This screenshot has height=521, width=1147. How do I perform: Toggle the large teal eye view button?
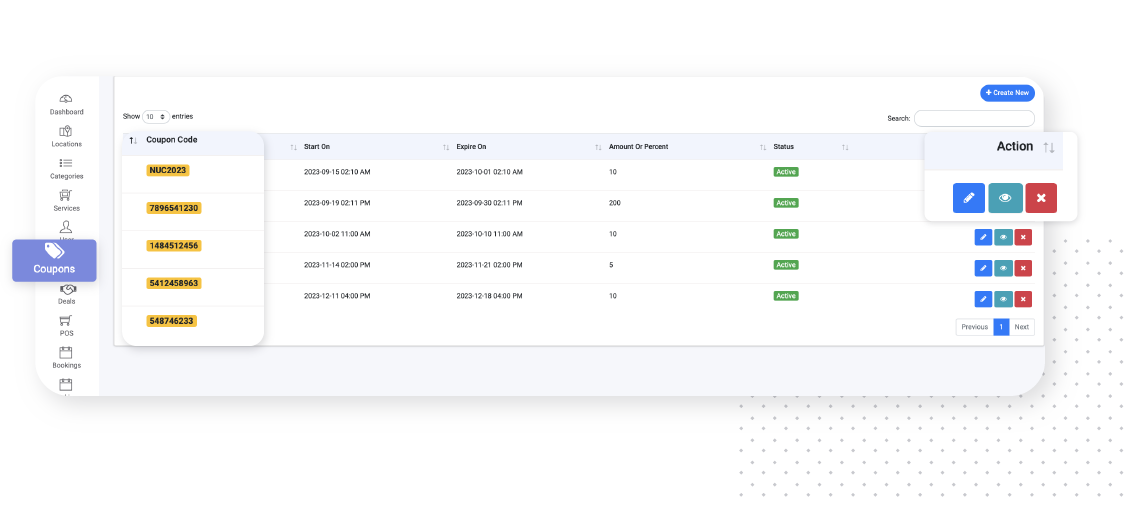coord(1005,198)
